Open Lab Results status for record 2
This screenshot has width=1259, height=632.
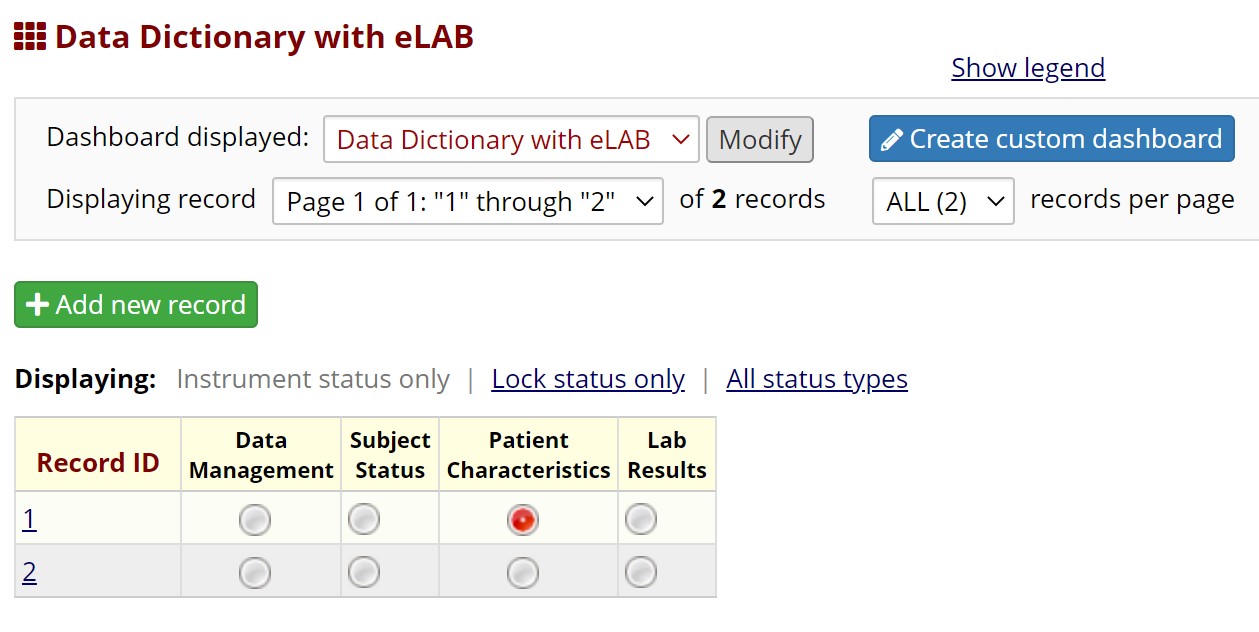(x=641, y=572)
